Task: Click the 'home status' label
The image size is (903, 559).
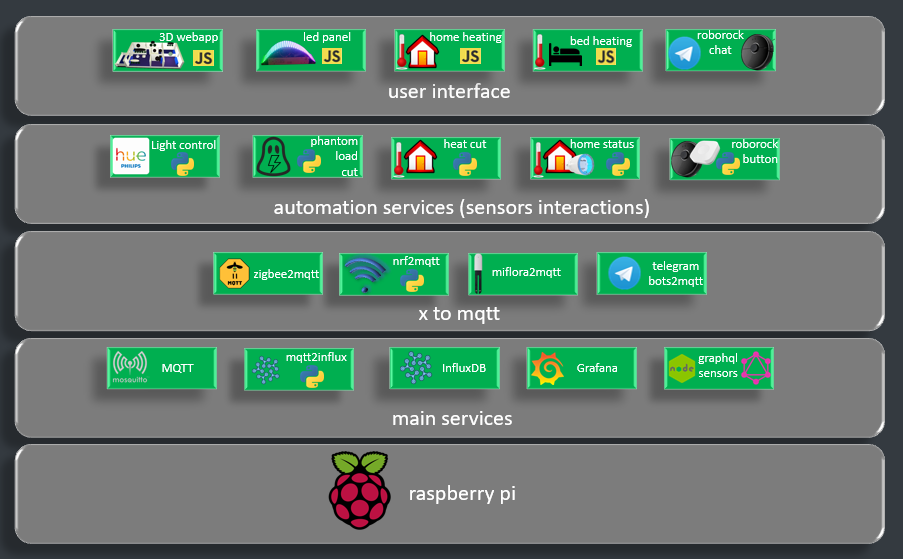Action: pos(602,144)
